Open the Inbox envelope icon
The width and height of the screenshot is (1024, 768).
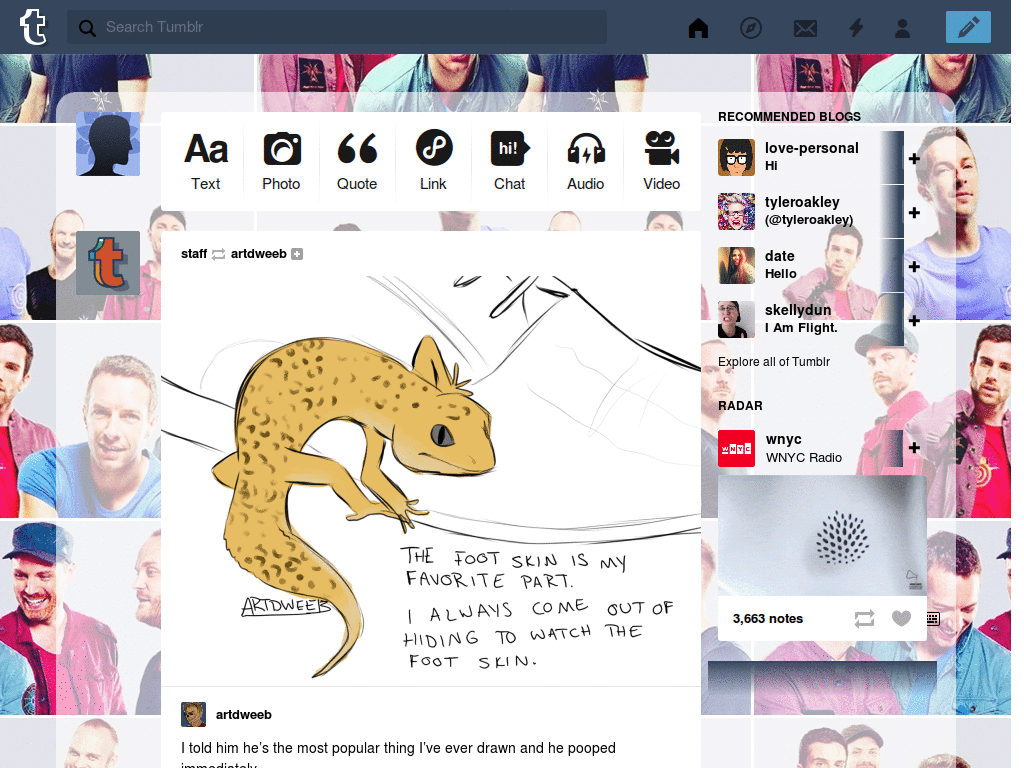click(x=805, y=28)
